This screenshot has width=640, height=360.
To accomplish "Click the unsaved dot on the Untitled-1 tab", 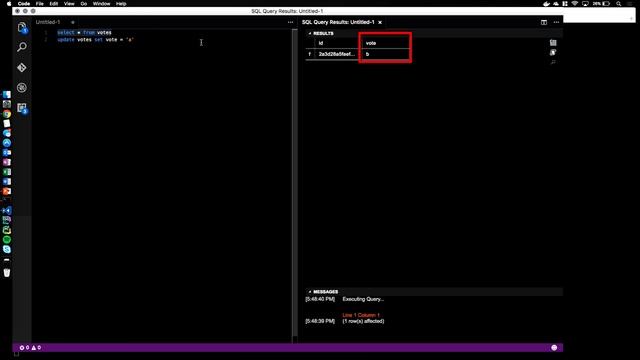I will click(73, 22).
